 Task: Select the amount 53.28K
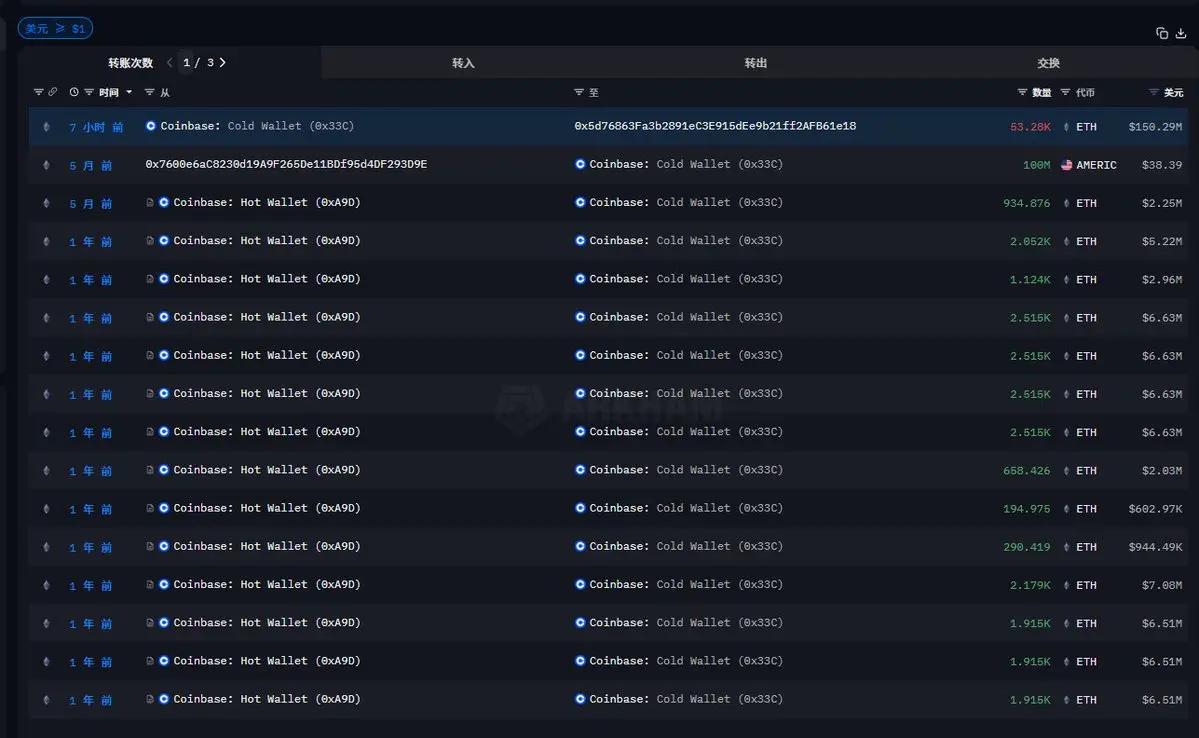click(x=1030, y=127)
